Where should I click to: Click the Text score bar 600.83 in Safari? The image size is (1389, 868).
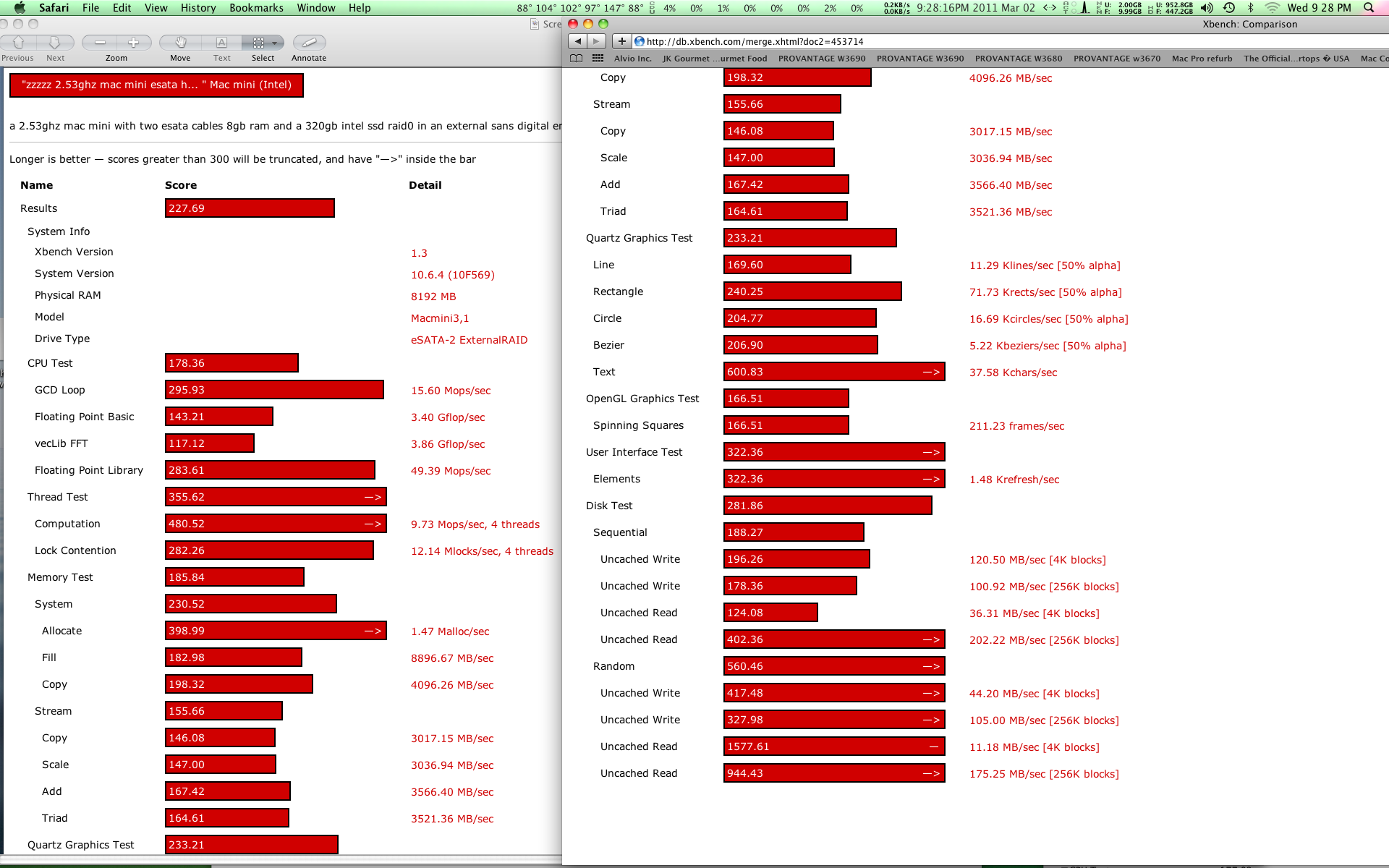834,372
